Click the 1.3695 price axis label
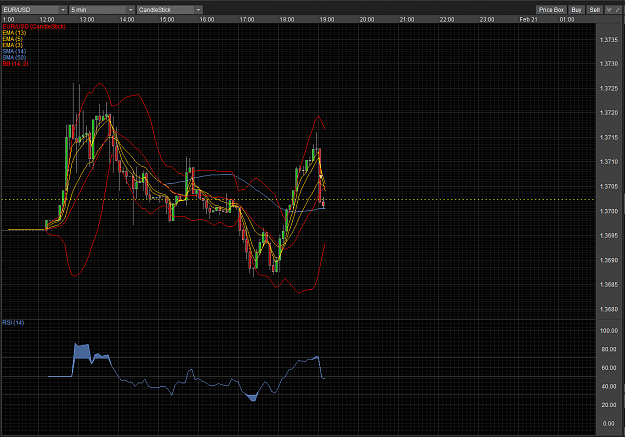 pos(609,236)
